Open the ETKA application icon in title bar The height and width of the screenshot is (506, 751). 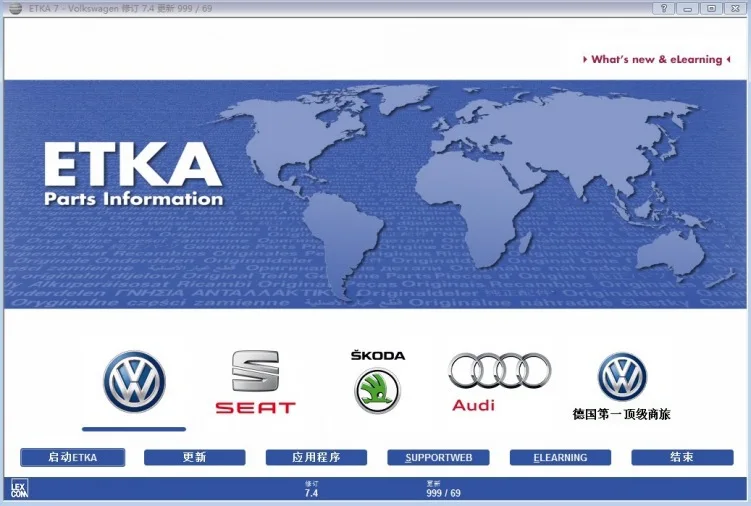(x=15, y=8)
